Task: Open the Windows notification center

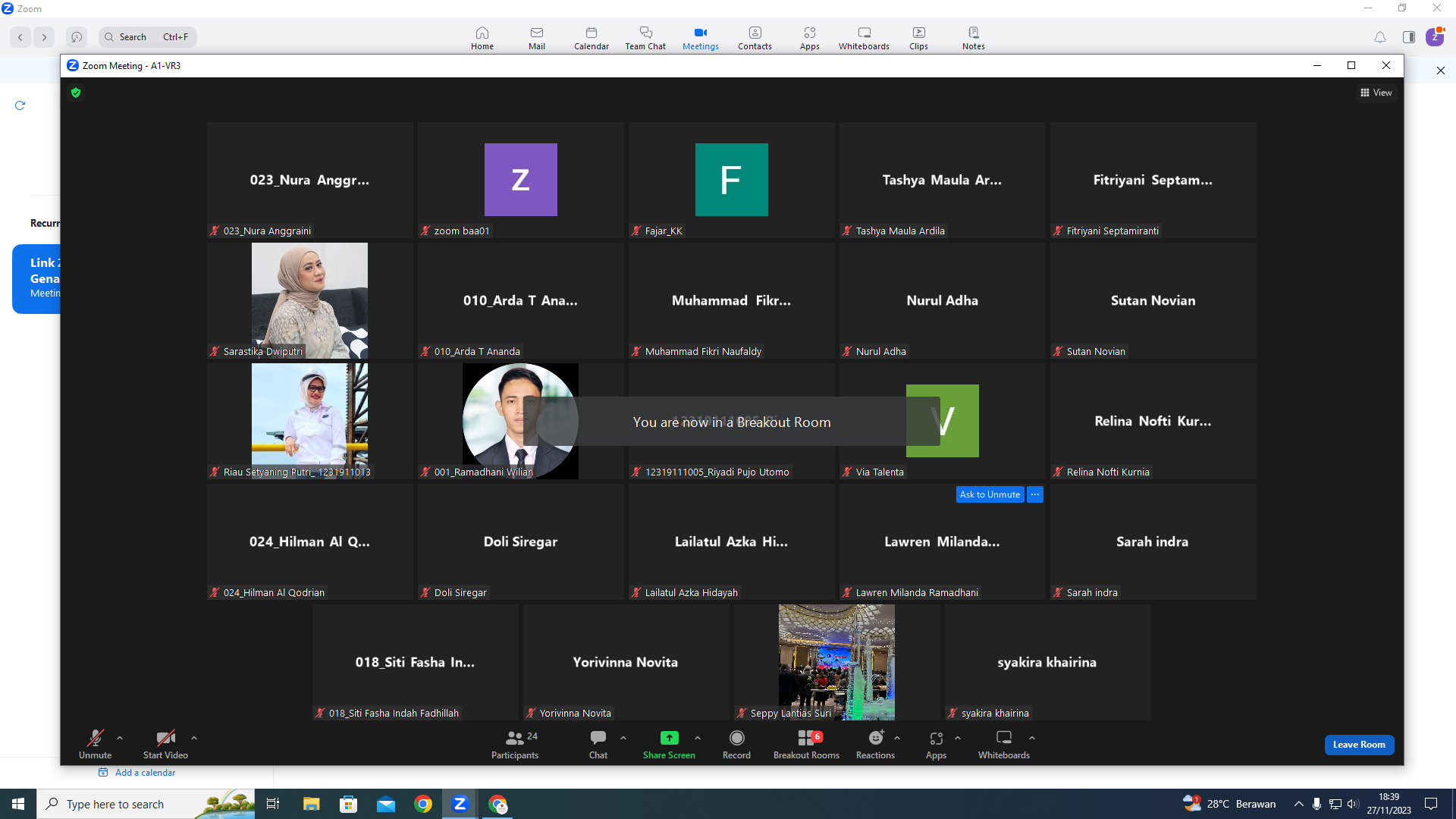Action: tap(1431, 804)
